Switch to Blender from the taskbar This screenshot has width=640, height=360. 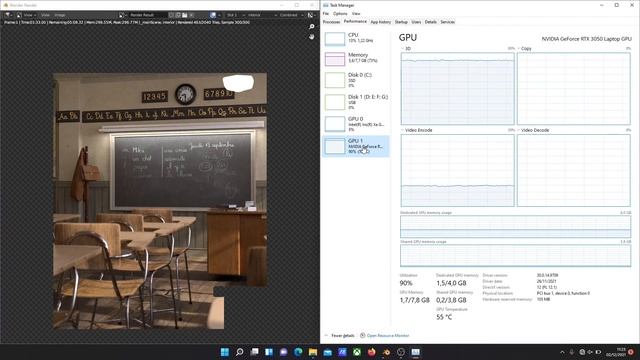coord(386,352)
